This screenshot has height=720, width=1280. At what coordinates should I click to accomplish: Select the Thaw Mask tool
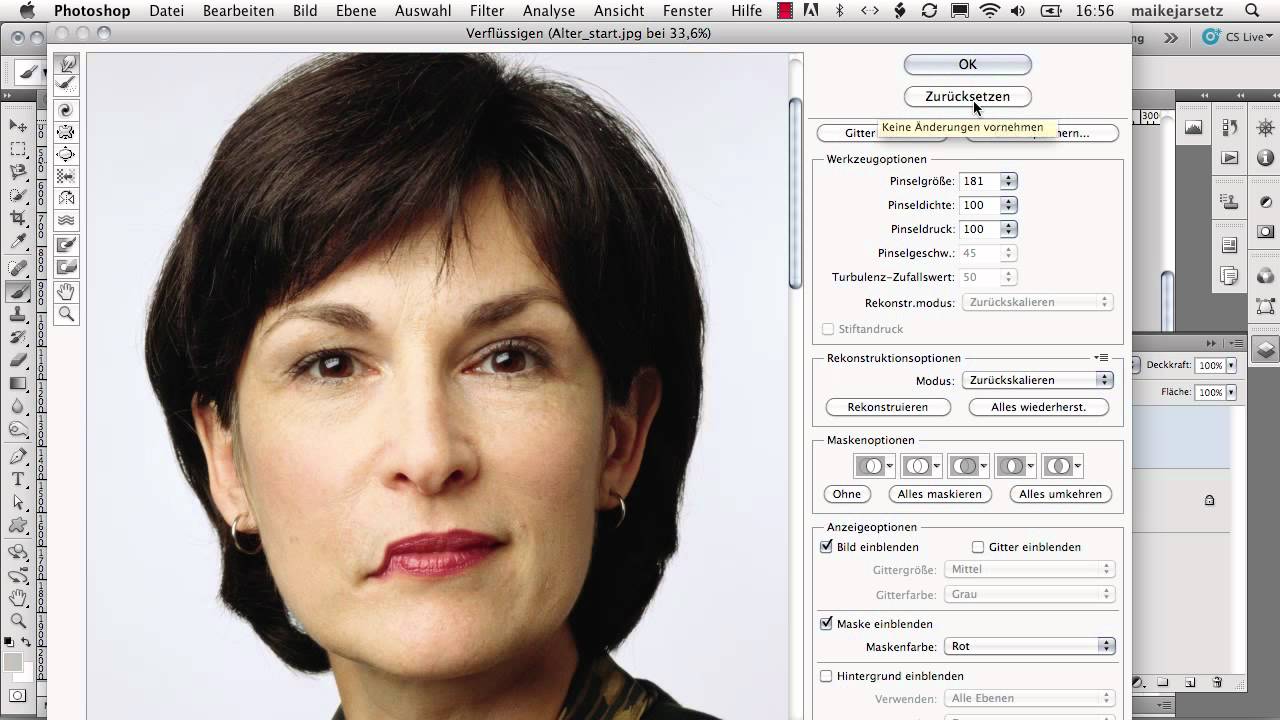pyautogui.click(x=67, y=267)
